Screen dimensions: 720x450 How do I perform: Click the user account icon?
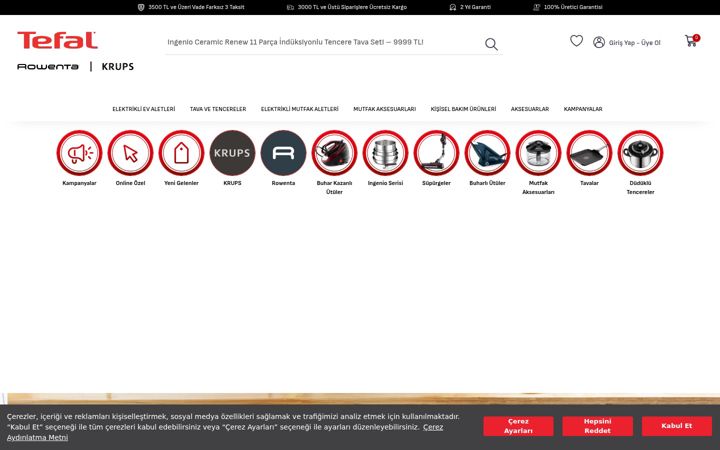coord(599,42)
